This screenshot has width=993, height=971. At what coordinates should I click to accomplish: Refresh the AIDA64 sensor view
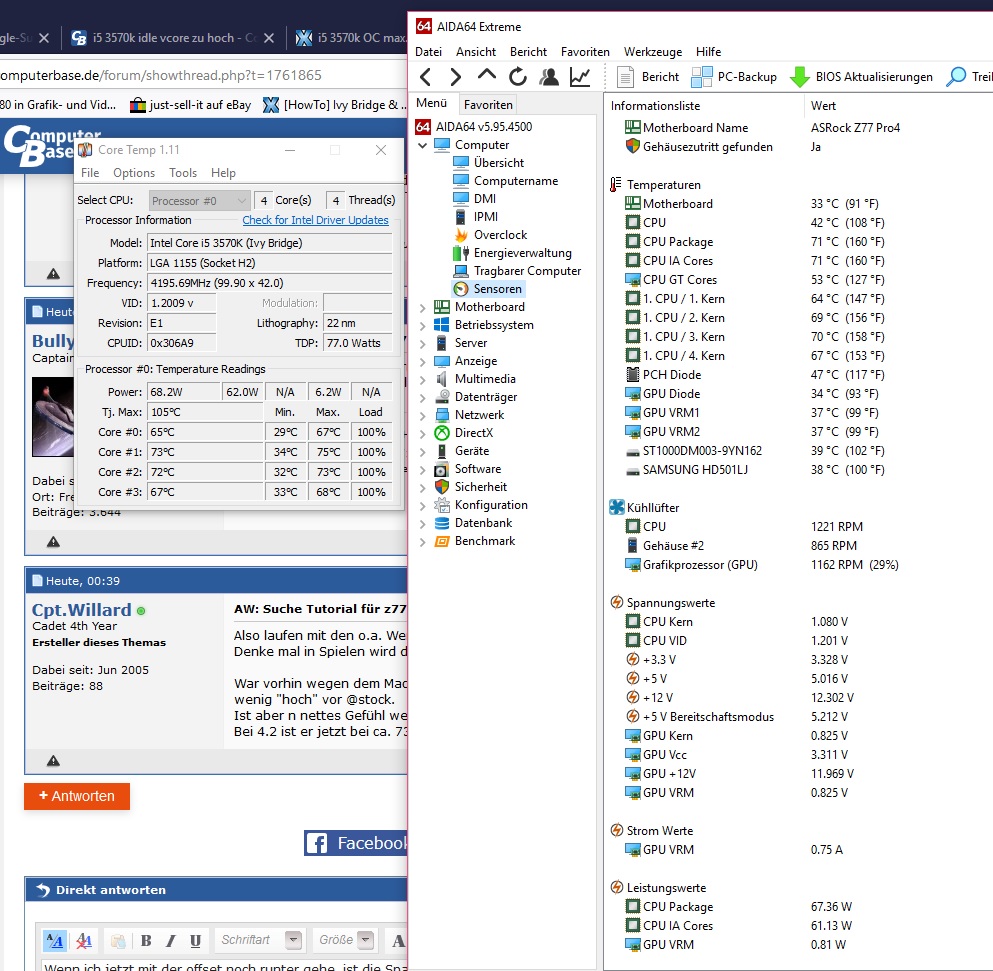tap(517, 77)
